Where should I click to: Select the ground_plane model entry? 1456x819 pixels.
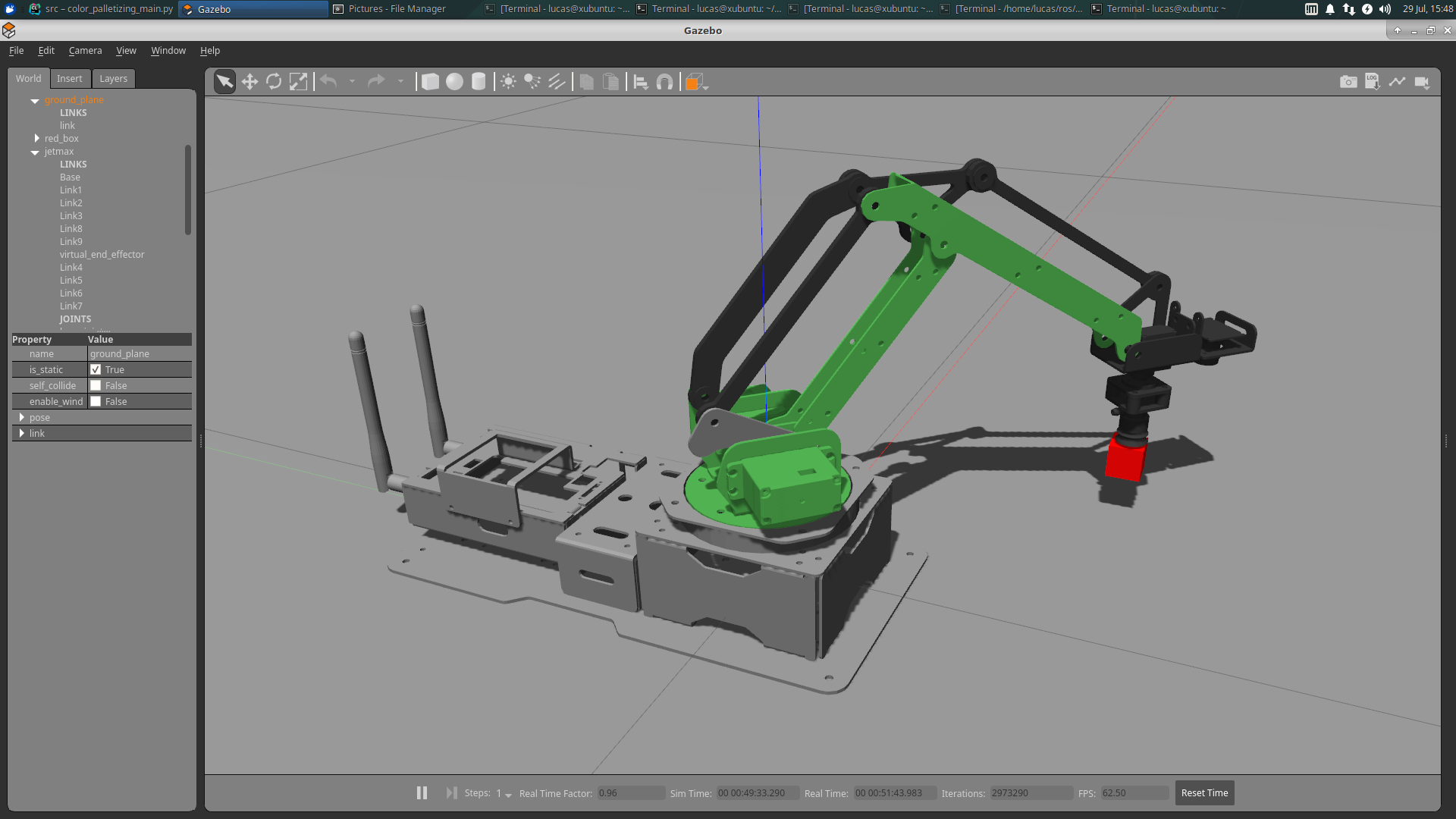pos(74,99)
